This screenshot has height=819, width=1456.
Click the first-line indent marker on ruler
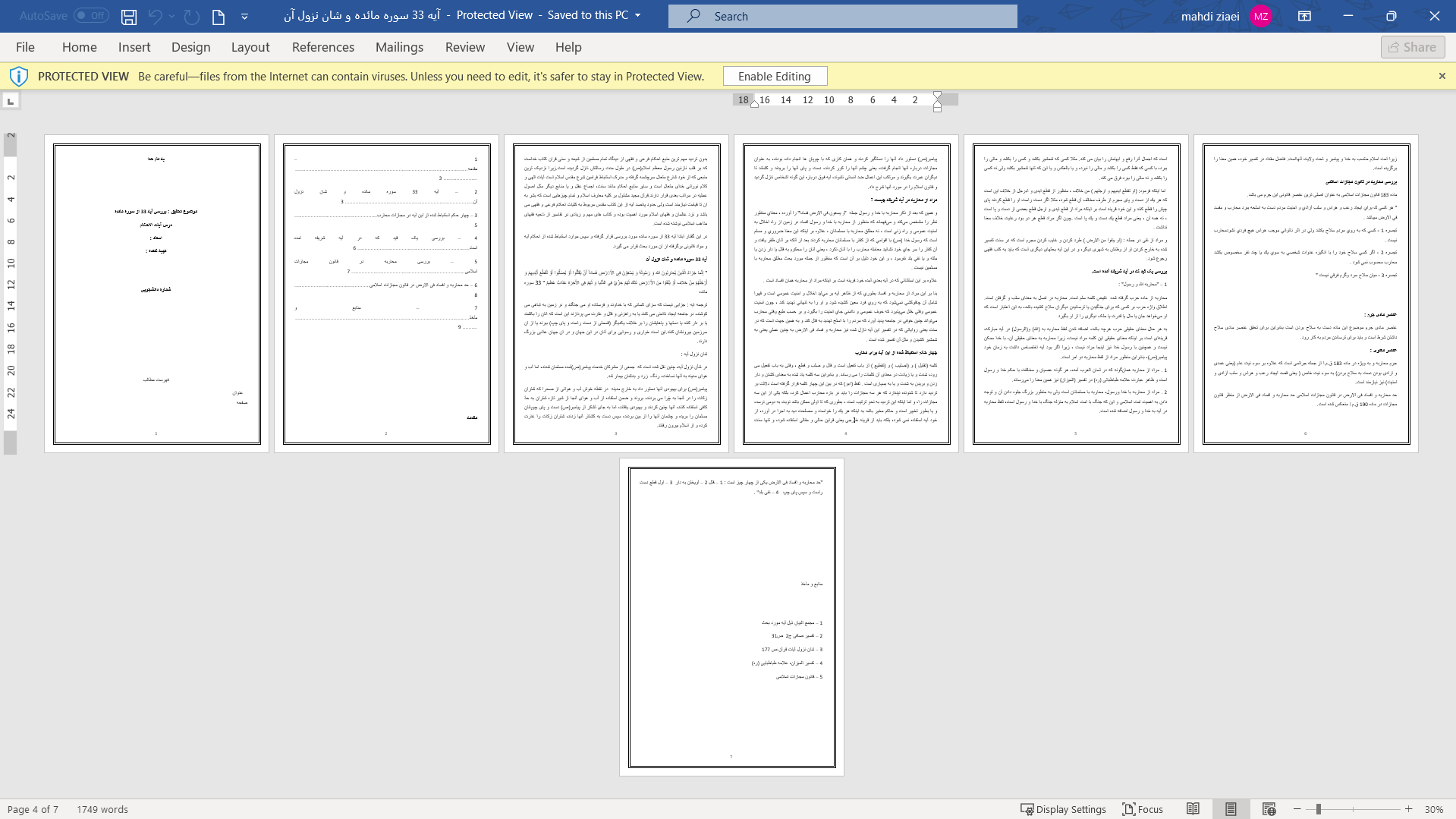[x=938, y=96]
